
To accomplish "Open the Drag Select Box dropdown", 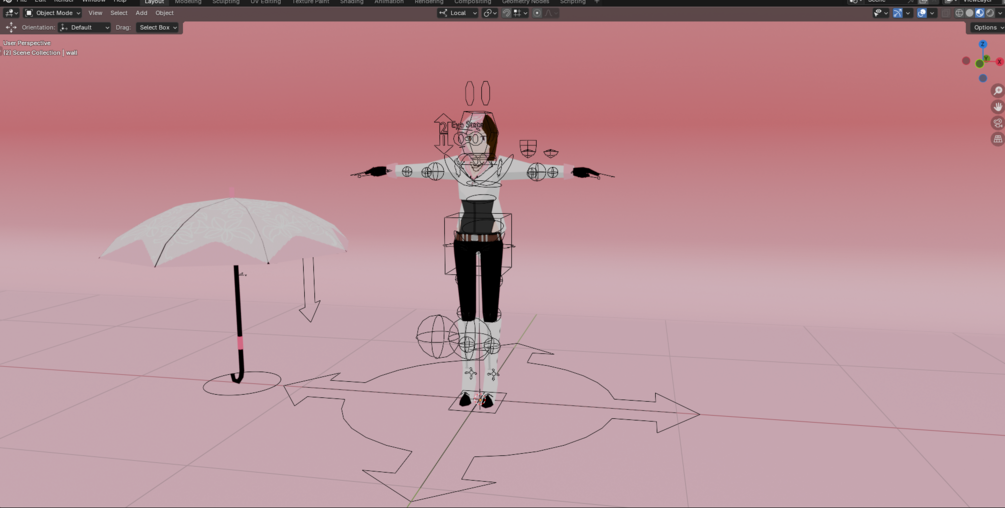I will tap(158, 28).
